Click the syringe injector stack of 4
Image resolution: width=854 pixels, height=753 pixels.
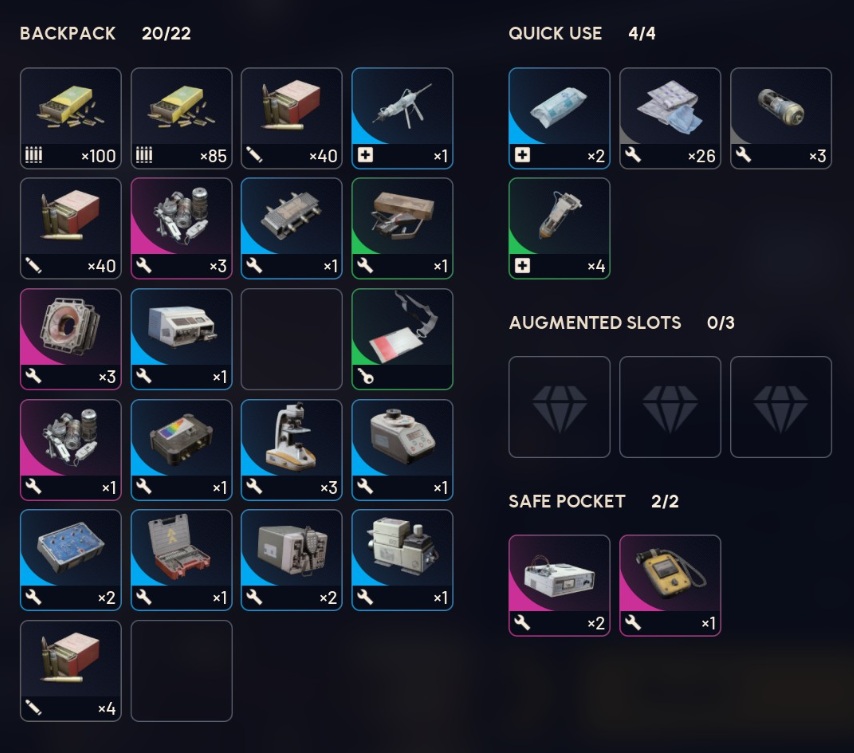coord(559,228)
